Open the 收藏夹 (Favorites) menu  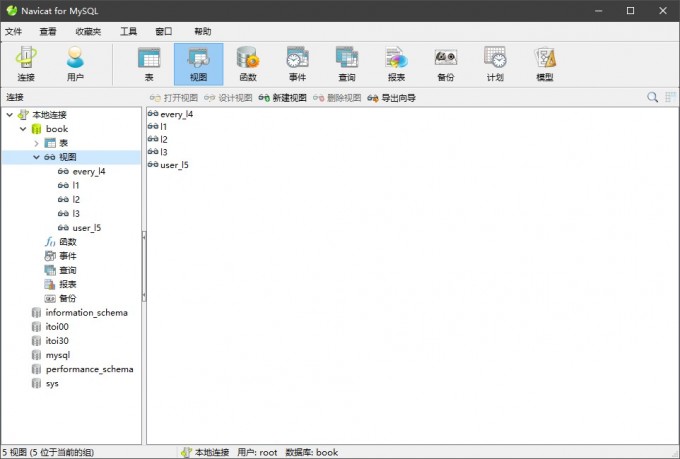88,32
